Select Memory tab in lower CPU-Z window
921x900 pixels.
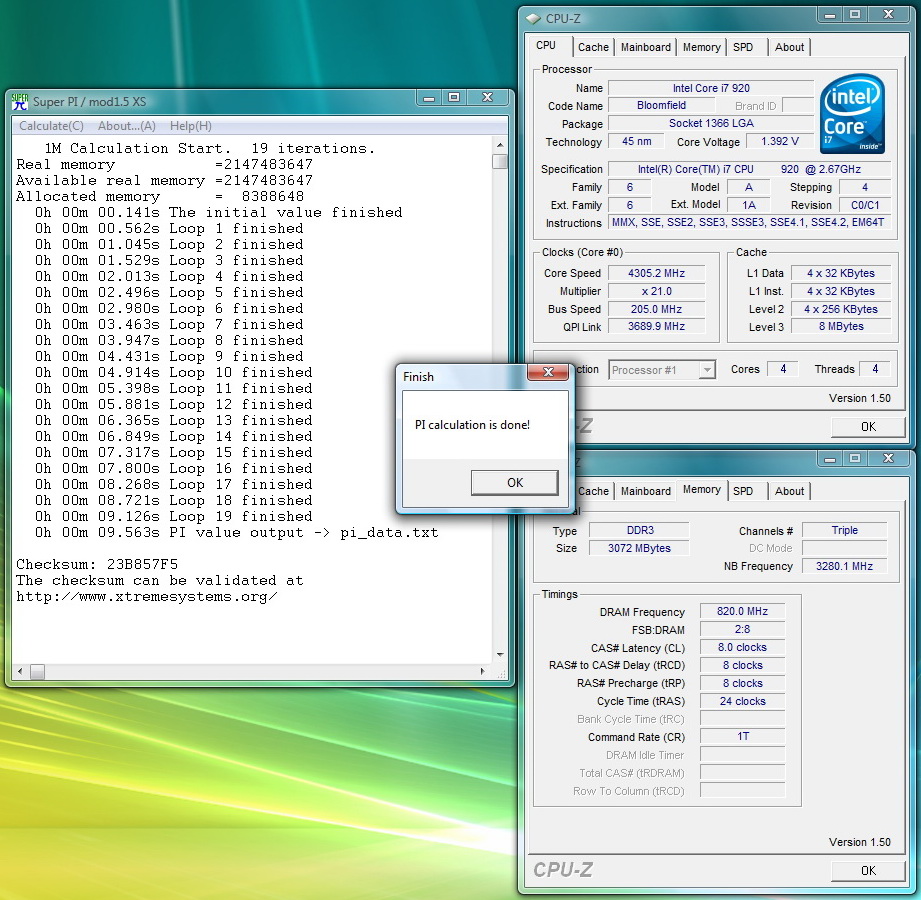[x=701, y=489]
